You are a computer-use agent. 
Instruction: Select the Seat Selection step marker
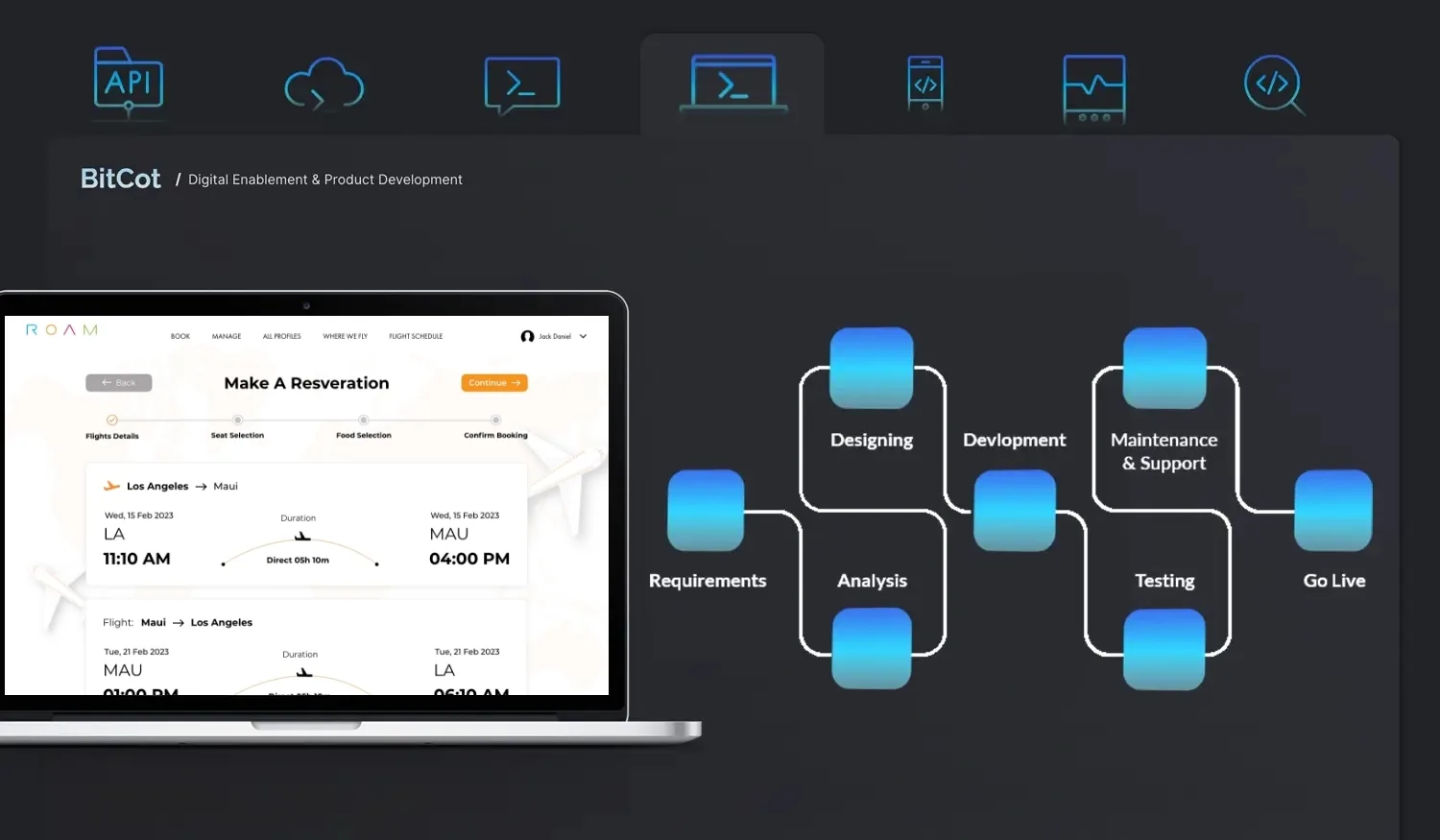click(237, 420)
